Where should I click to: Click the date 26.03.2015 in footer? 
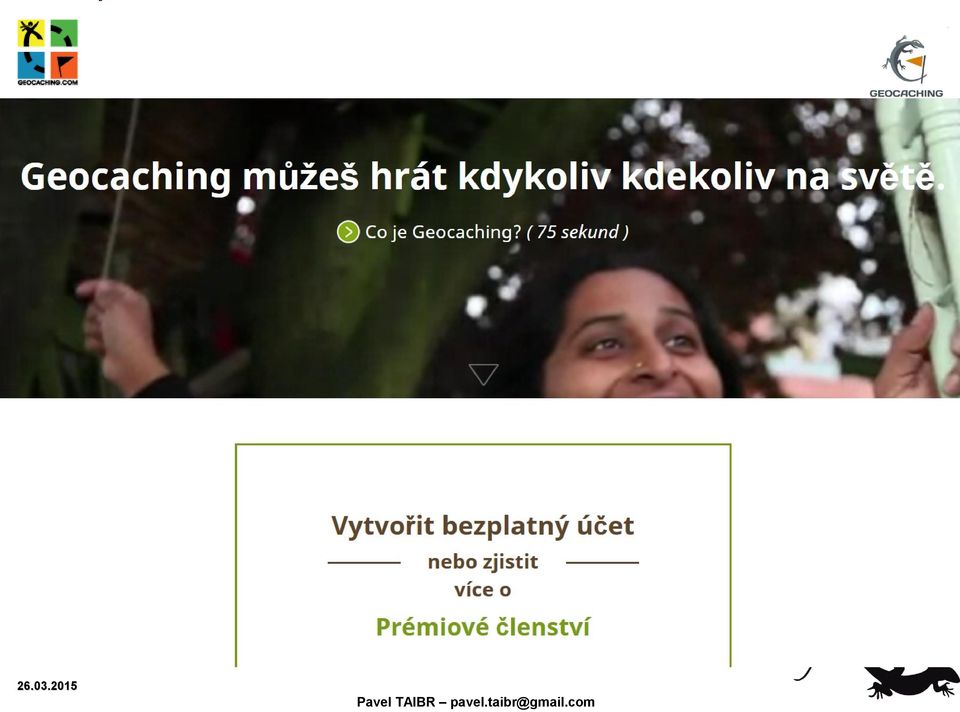[47, 686]
